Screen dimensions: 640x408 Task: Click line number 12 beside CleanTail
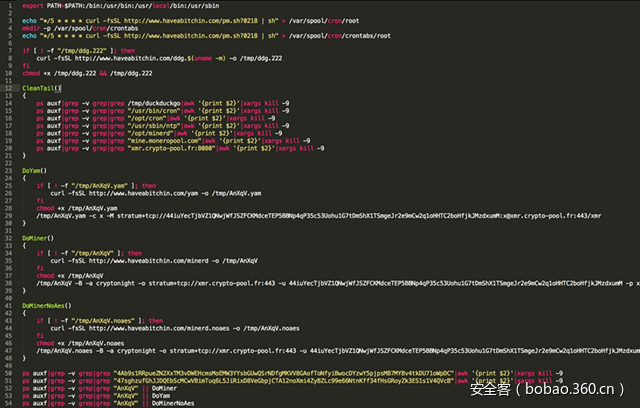(7, 87)
